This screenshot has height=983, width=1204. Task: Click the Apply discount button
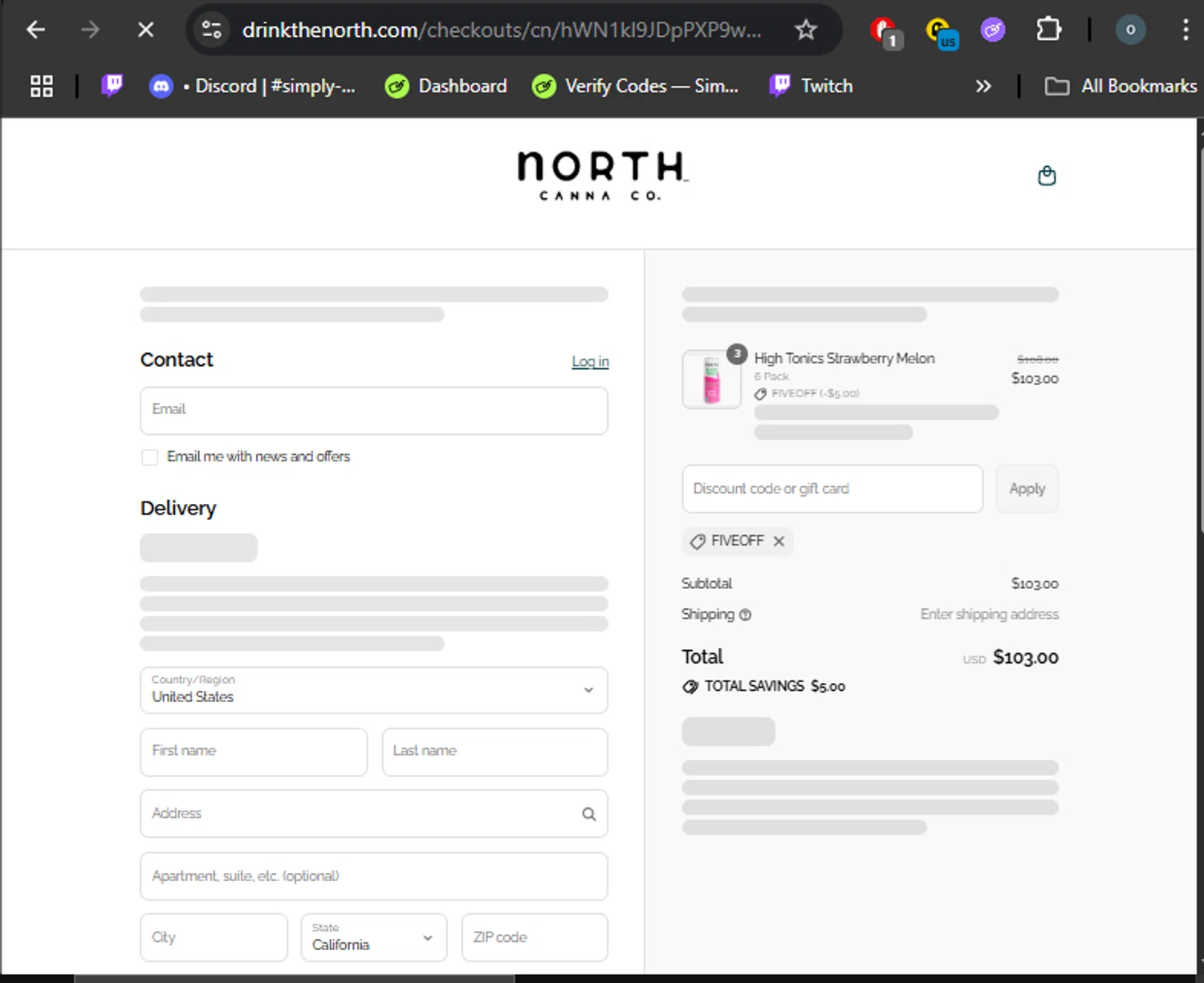pos(1027,489)
